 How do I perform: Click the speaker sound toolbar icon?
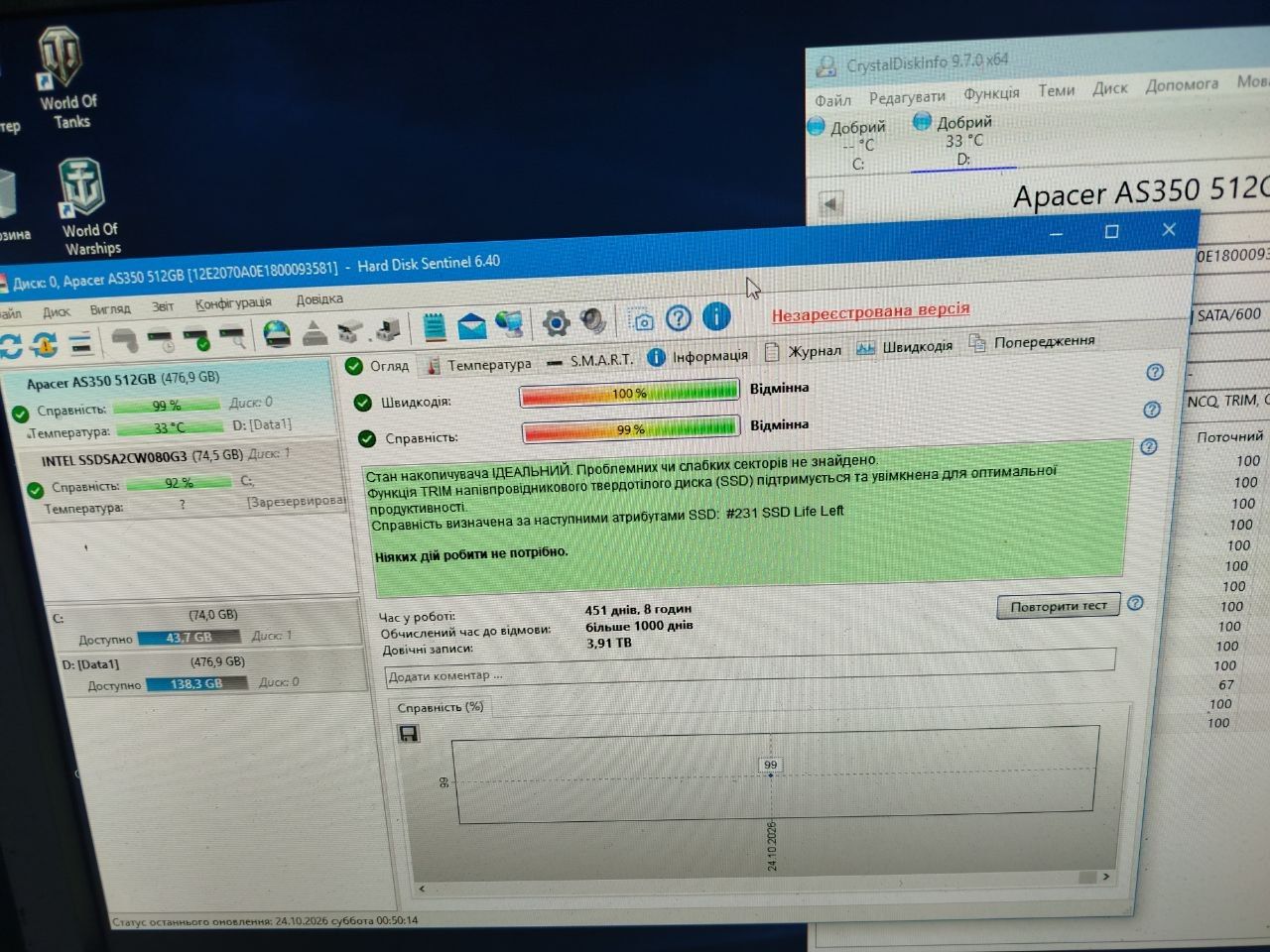point(593,320)
